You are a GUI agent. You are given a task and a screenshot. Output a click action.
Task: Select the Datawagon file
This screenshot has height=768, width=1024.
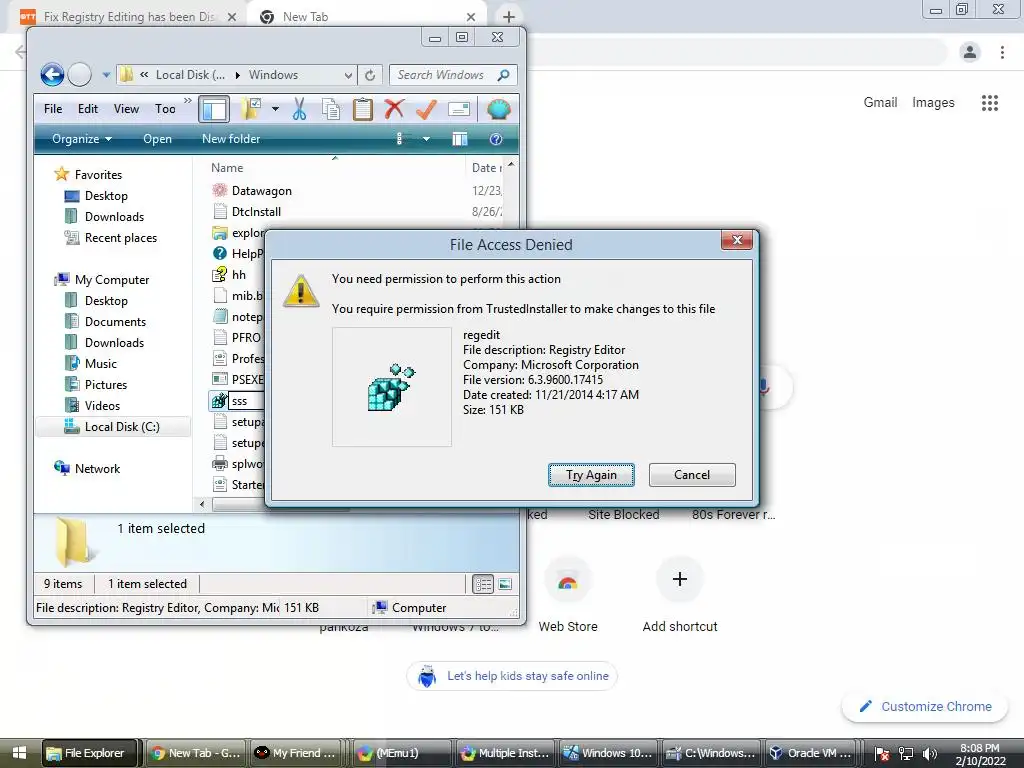pyautogui.click(x=261, y=191)
